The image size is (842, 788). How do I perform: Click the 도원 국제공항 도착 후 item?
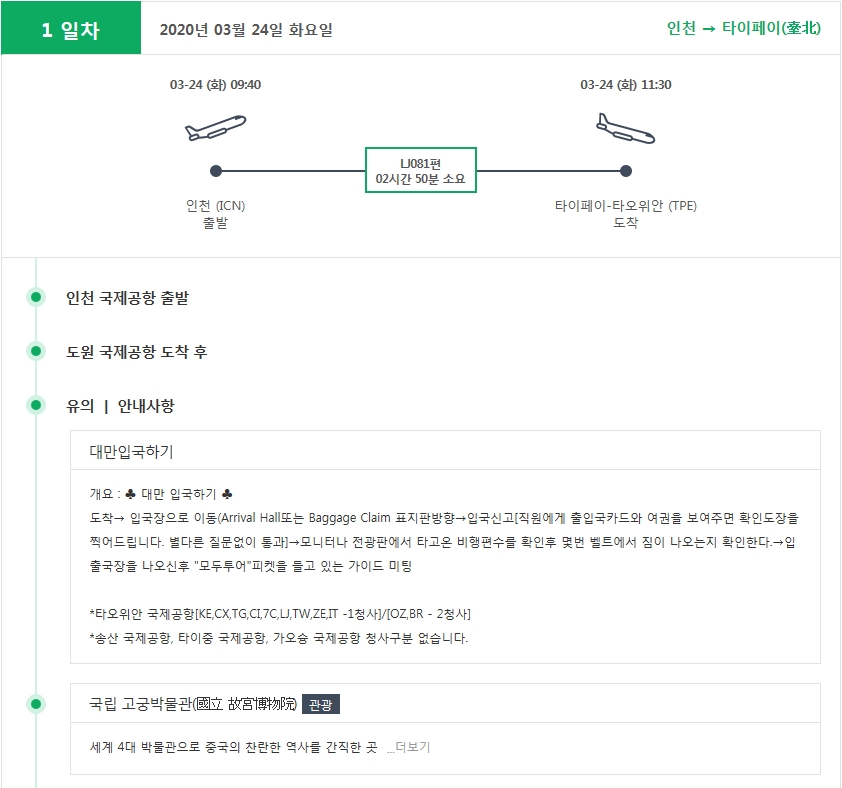tap(136, 352)
